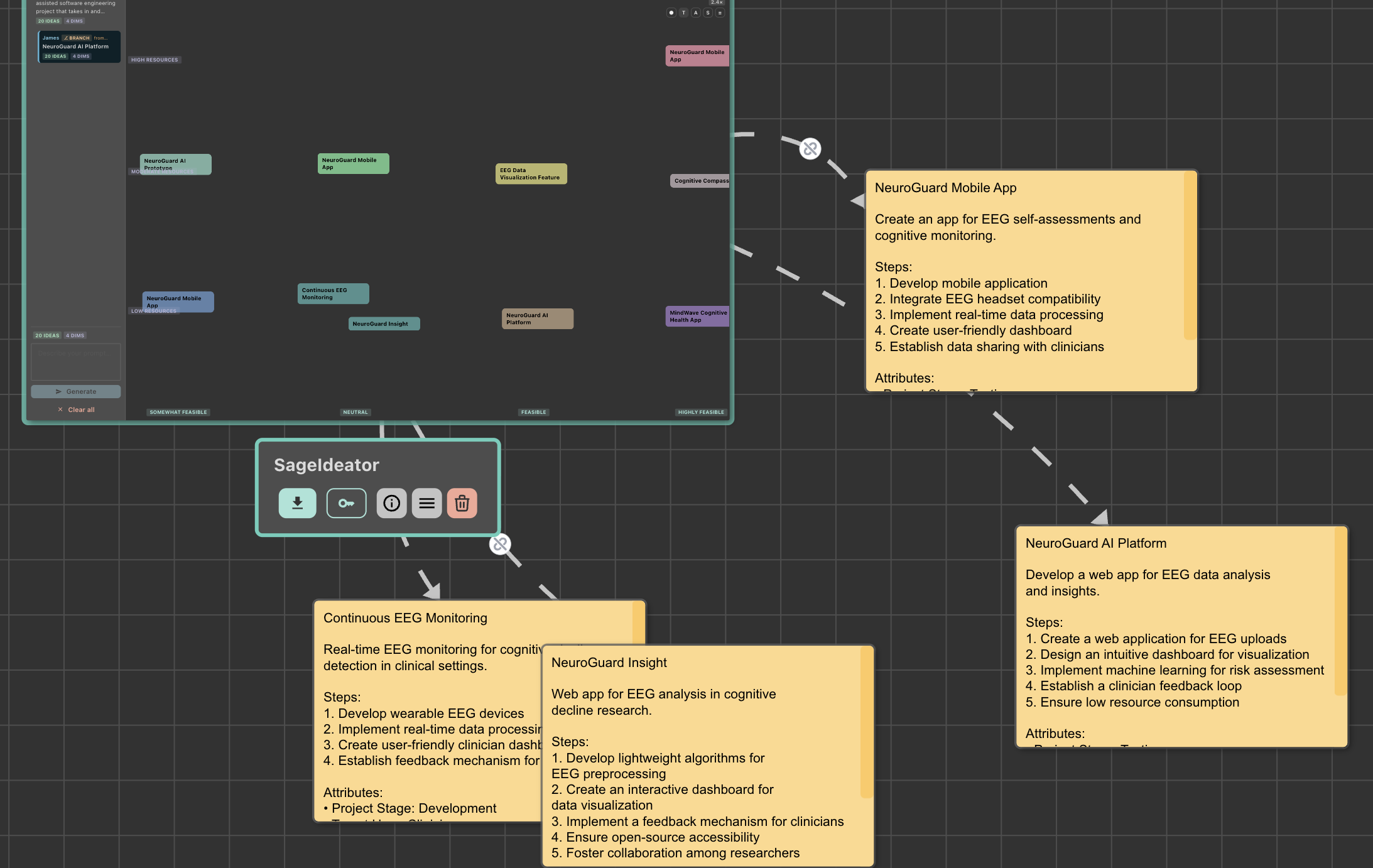Select the James branch NeuroGuard AI Platform
Viewport: 1373px width, 868px height.
(79, 47)
